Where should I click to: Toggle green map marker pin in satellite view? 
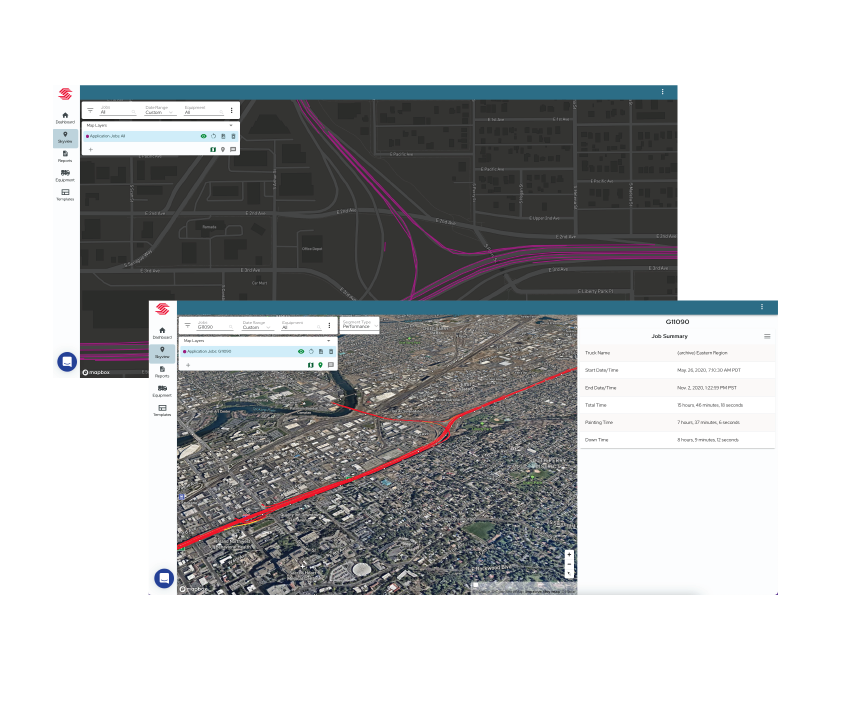320,365
